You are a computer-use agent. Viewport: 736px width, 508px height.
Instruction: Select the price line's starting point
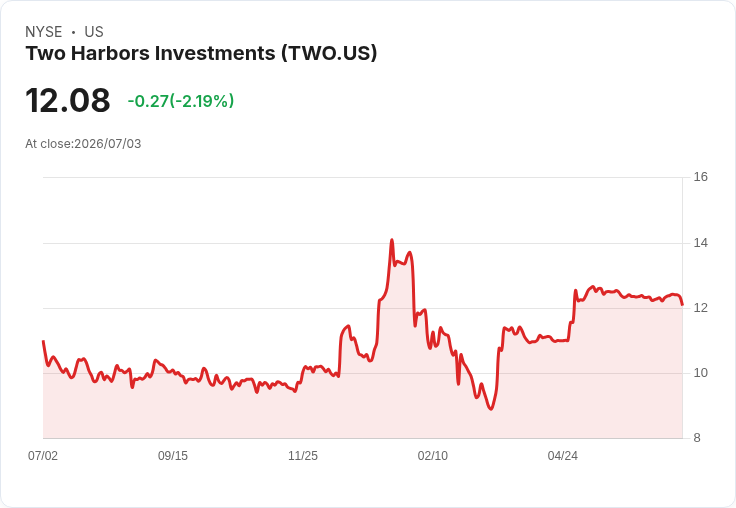pos(43,341)
